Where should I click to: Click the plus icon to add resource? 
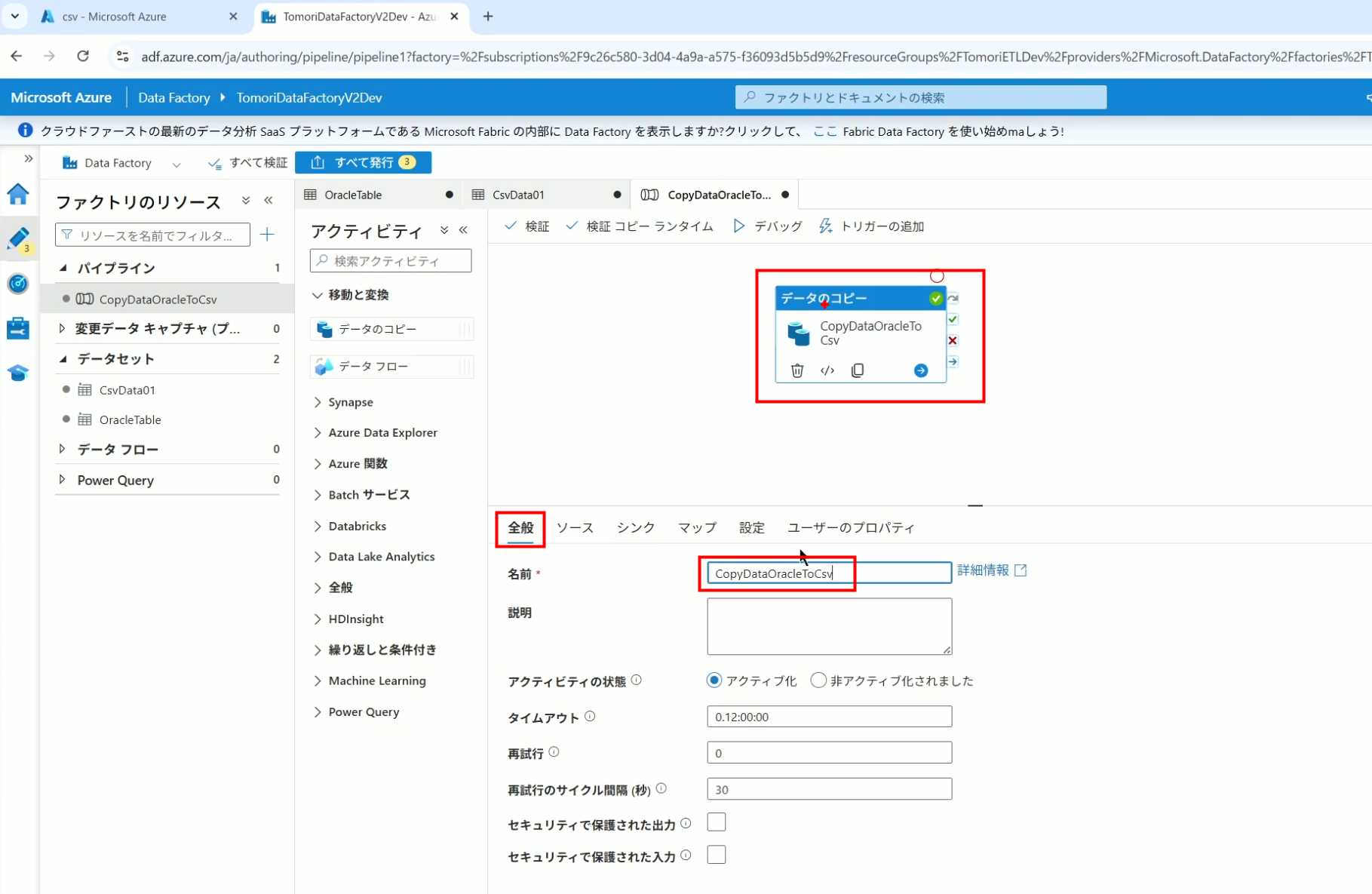267,235
